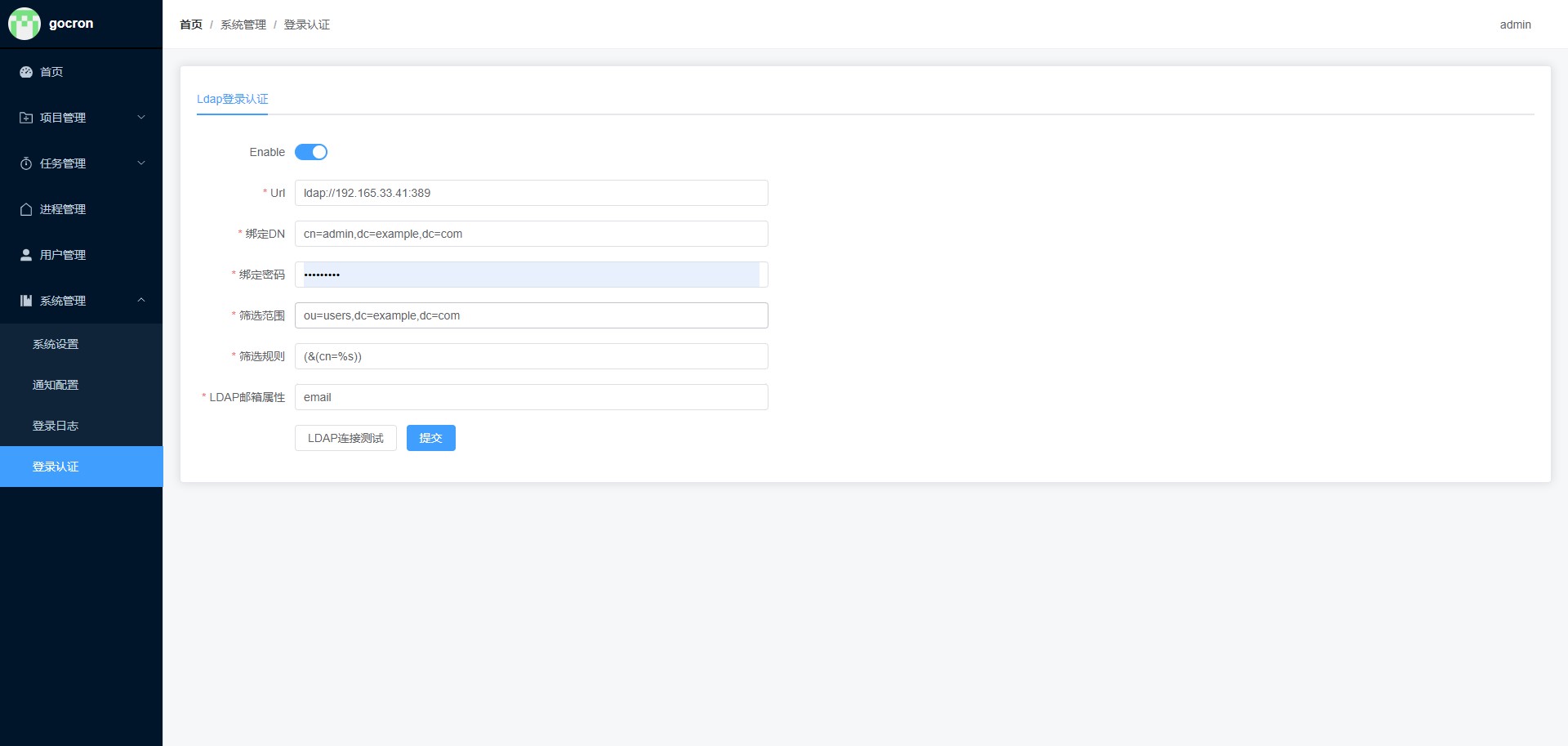Go to 系统设置 submenu item

82,344
